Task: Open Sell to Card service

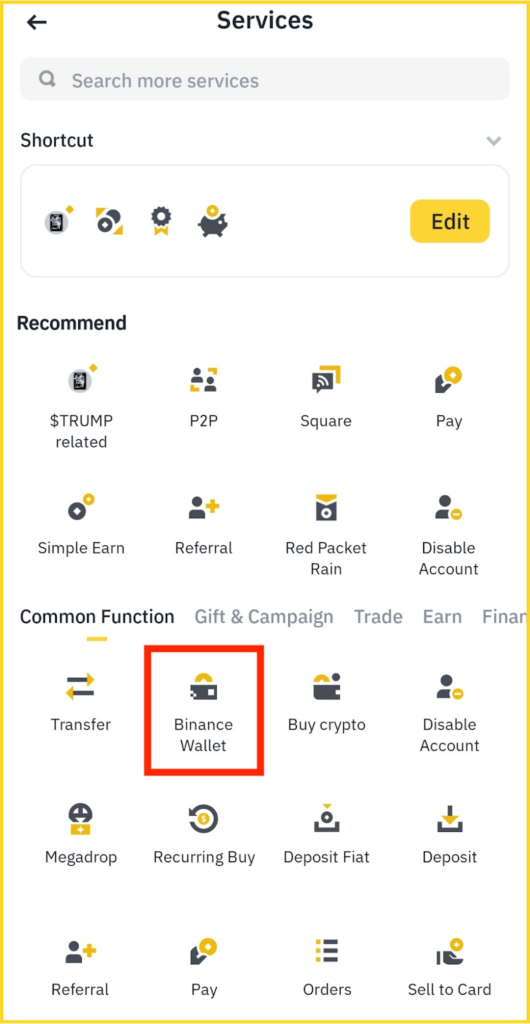Action: [x=449, y=967]
